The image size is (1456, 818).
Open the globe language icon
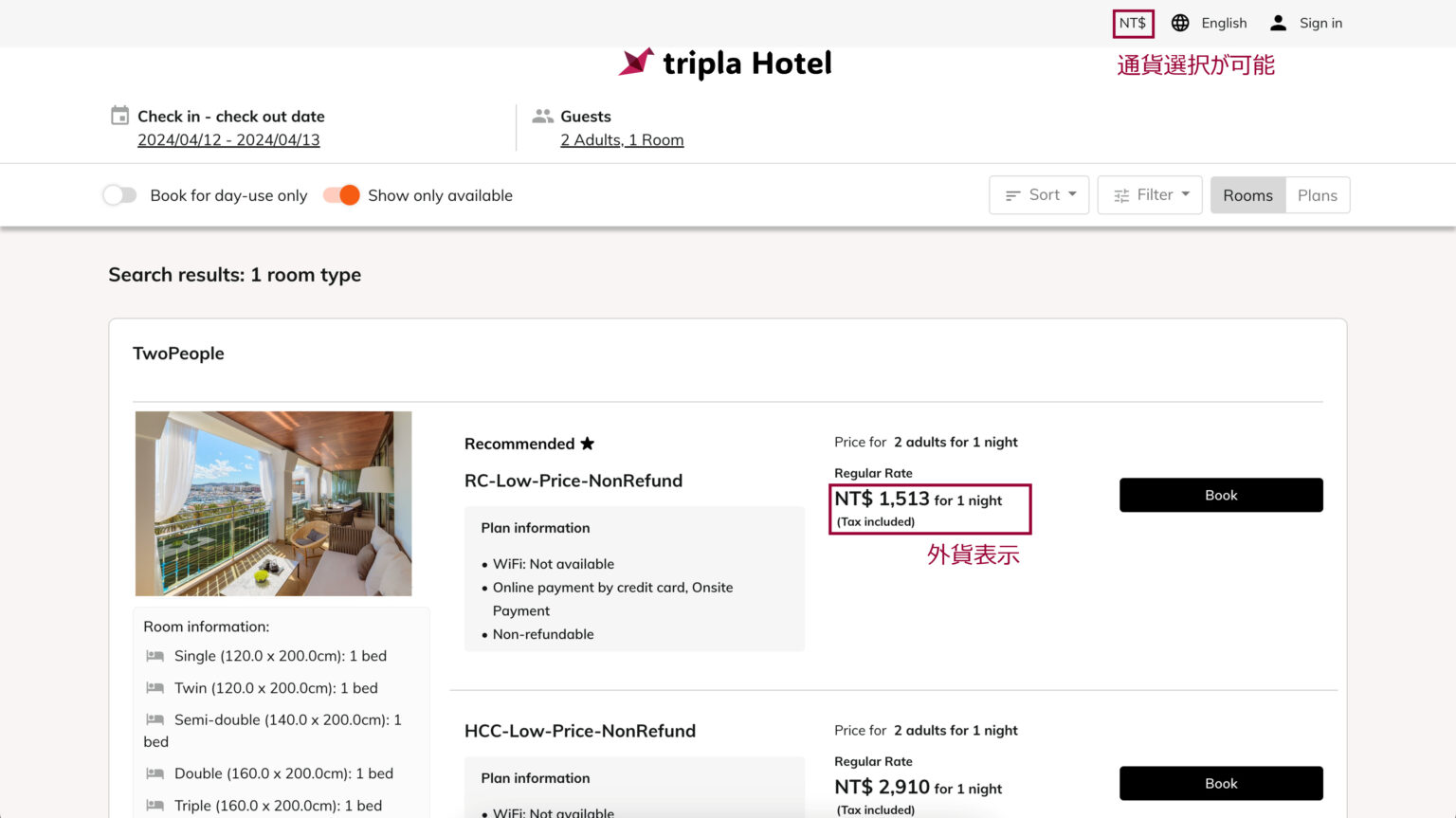click(x=1180, y=22)
